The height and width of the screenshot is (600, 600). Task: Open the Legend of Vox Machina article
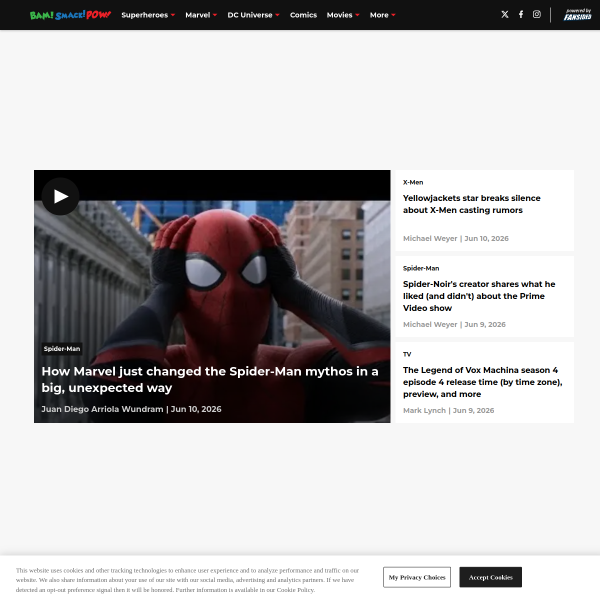[482, 382]
